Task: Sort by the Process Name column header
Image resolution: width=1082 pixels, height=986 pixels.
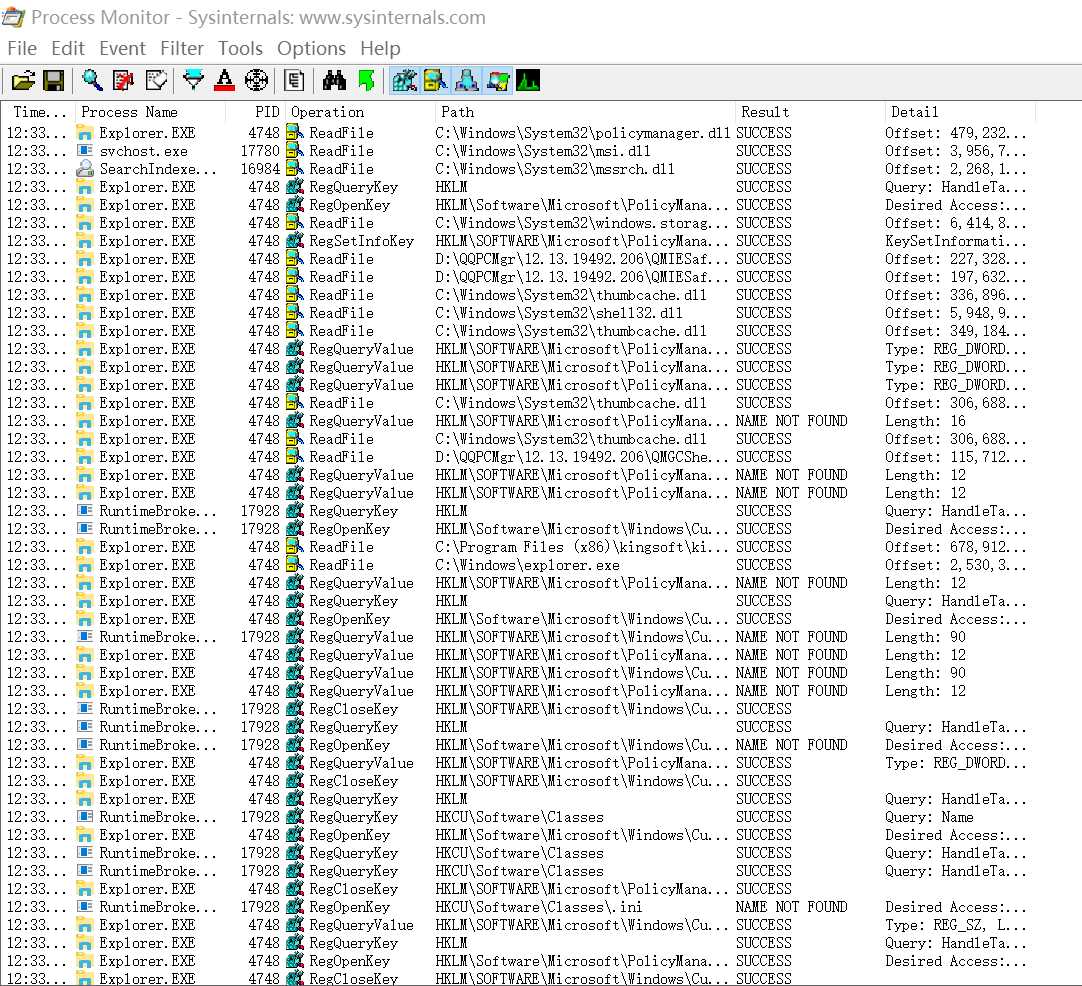Action: (150, 112)
